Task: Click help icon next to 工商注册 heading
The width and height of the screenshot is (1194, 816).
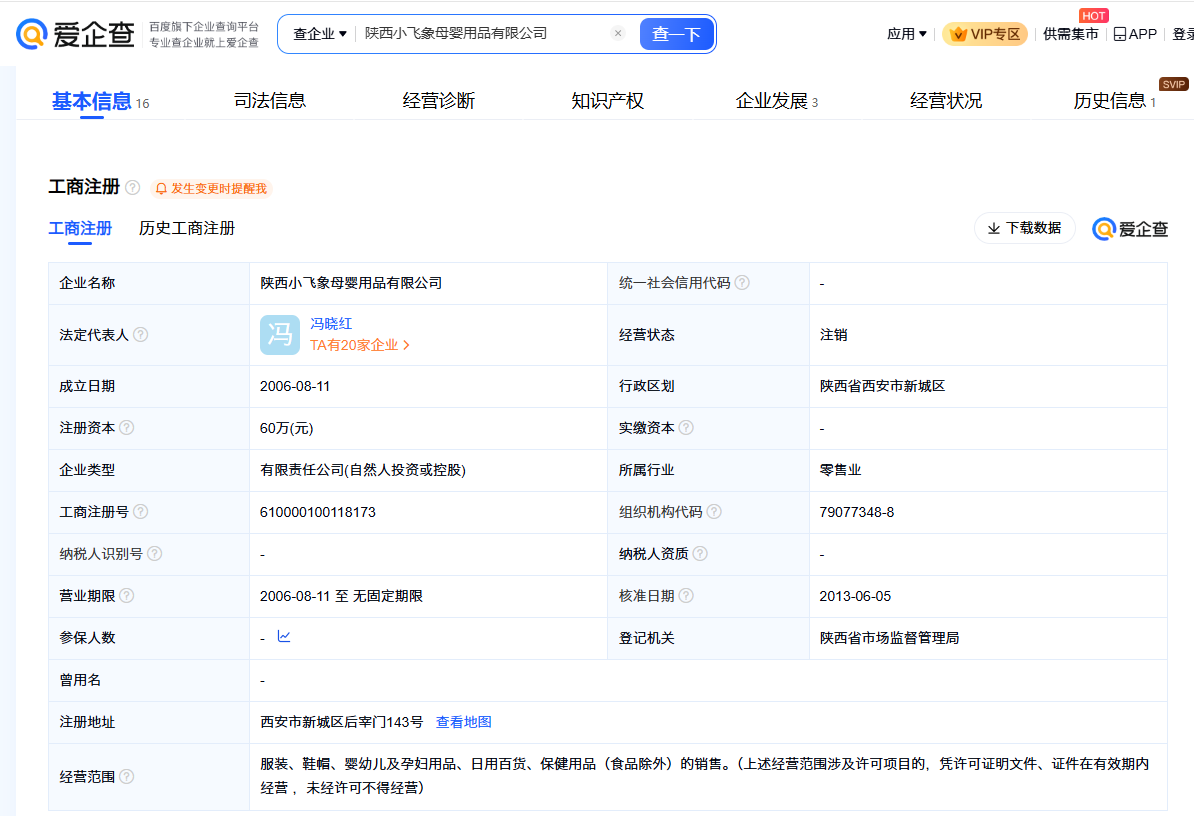Action: [133, 188]
